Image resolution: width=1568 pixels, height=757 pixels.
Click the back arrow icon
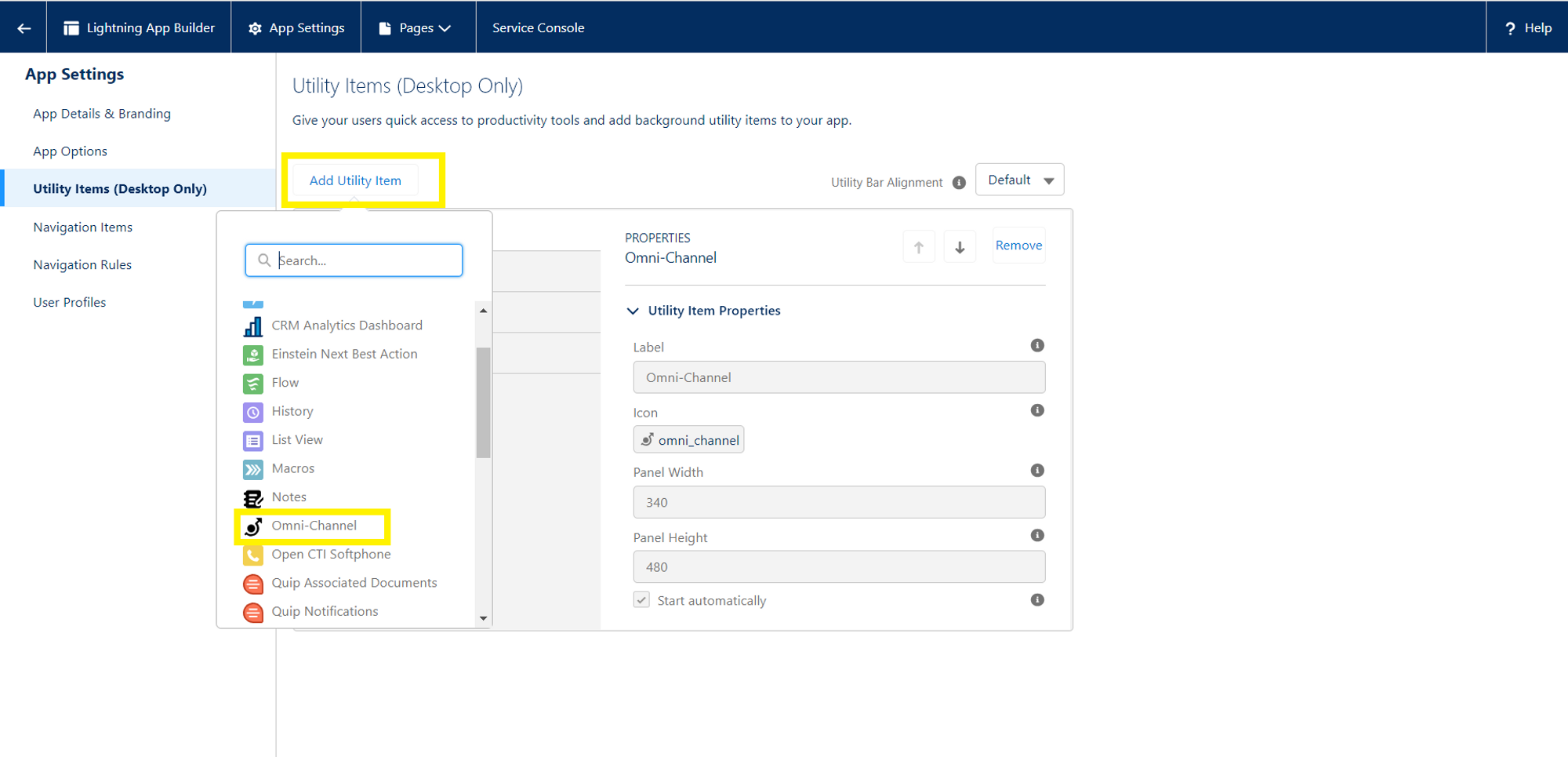tap(24, 28)
